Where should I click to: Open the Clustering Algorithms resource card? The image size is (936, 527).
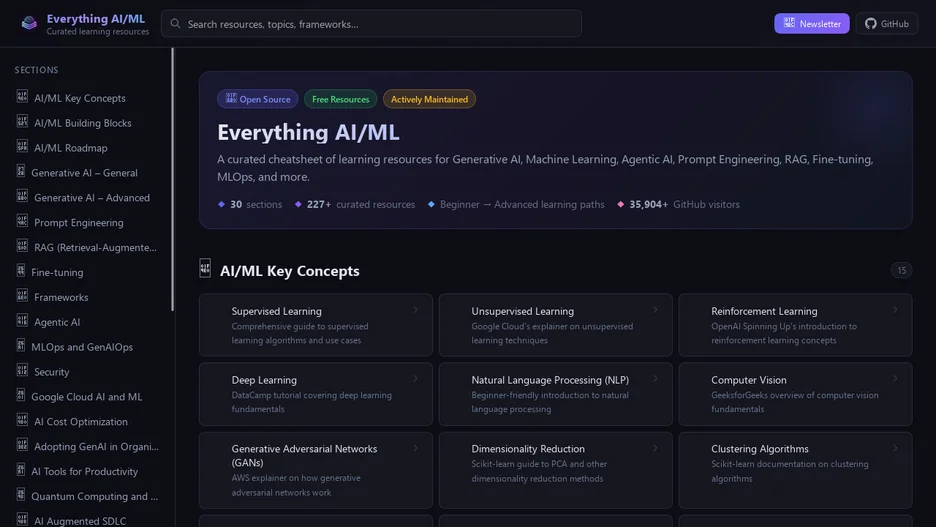(795, 470)
